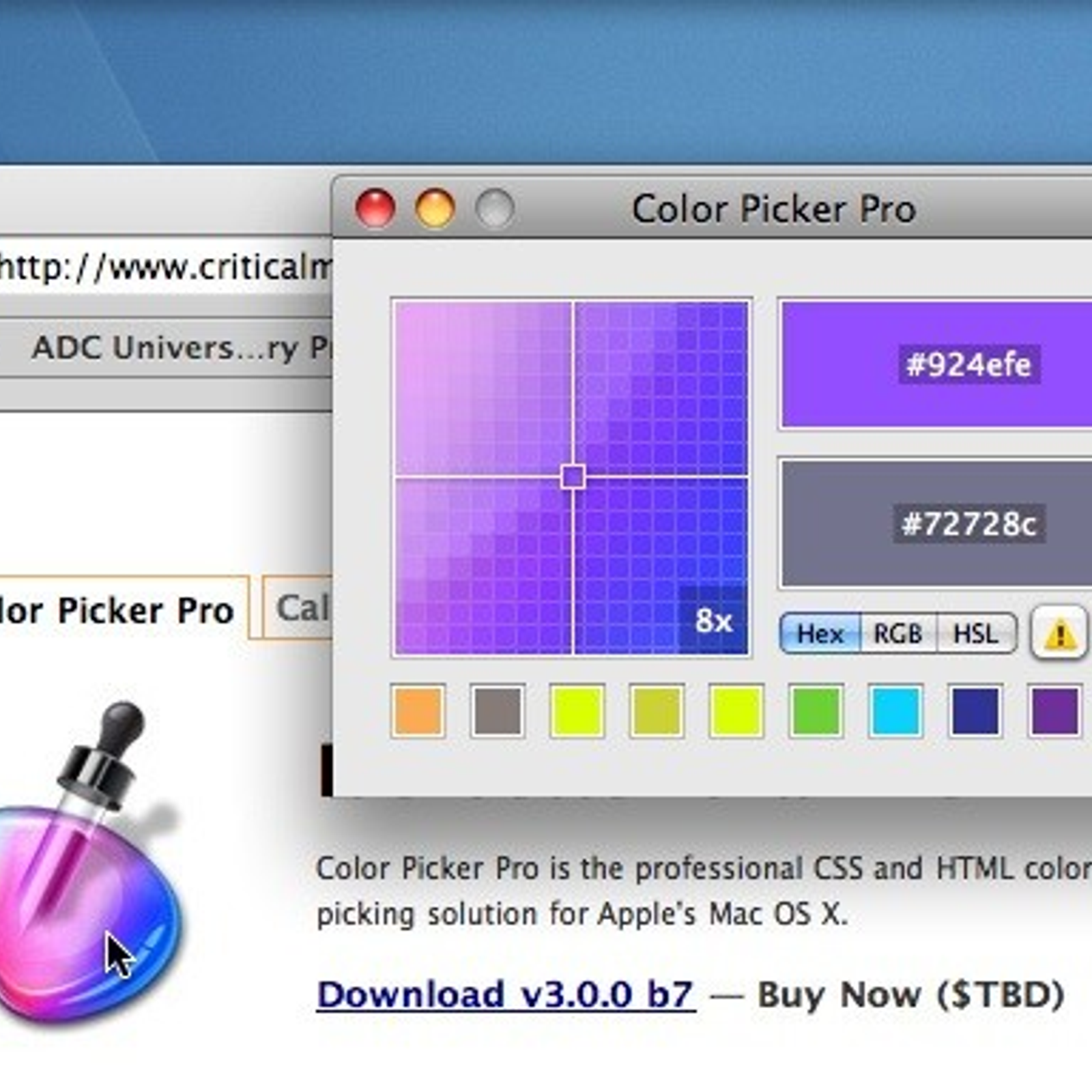
Task: Click the center pixel in magnifier
Action: 573,476
